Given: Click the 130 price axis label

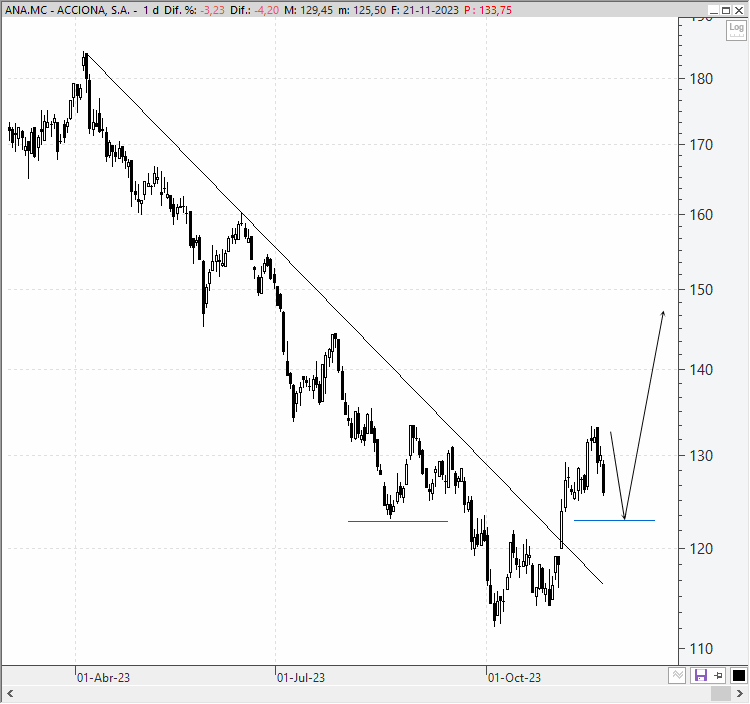Looking at the screenshot, I should pyautogui.click(x=701, y=456).
